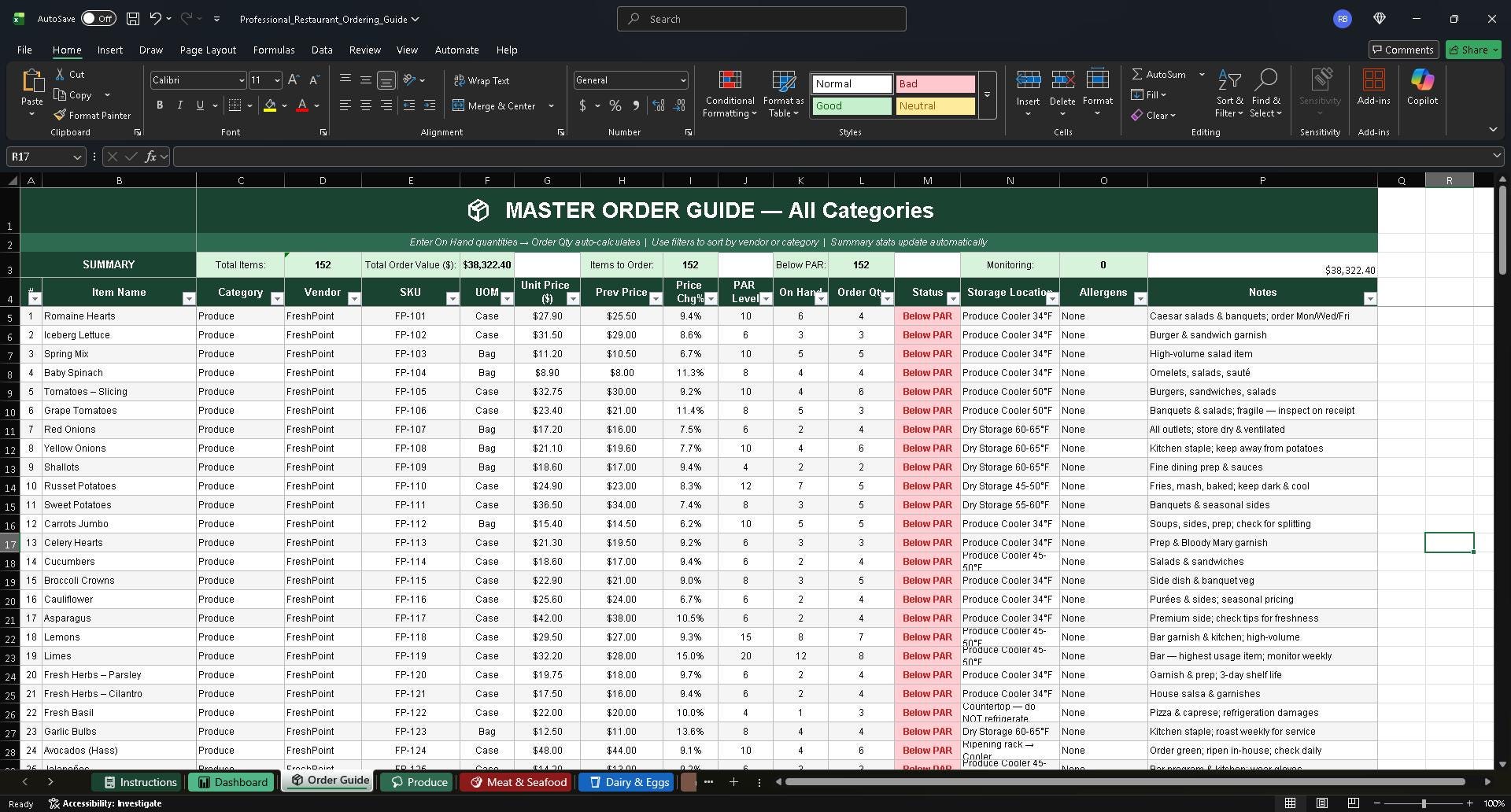Open Conditional Formatting

coord(730,94)
